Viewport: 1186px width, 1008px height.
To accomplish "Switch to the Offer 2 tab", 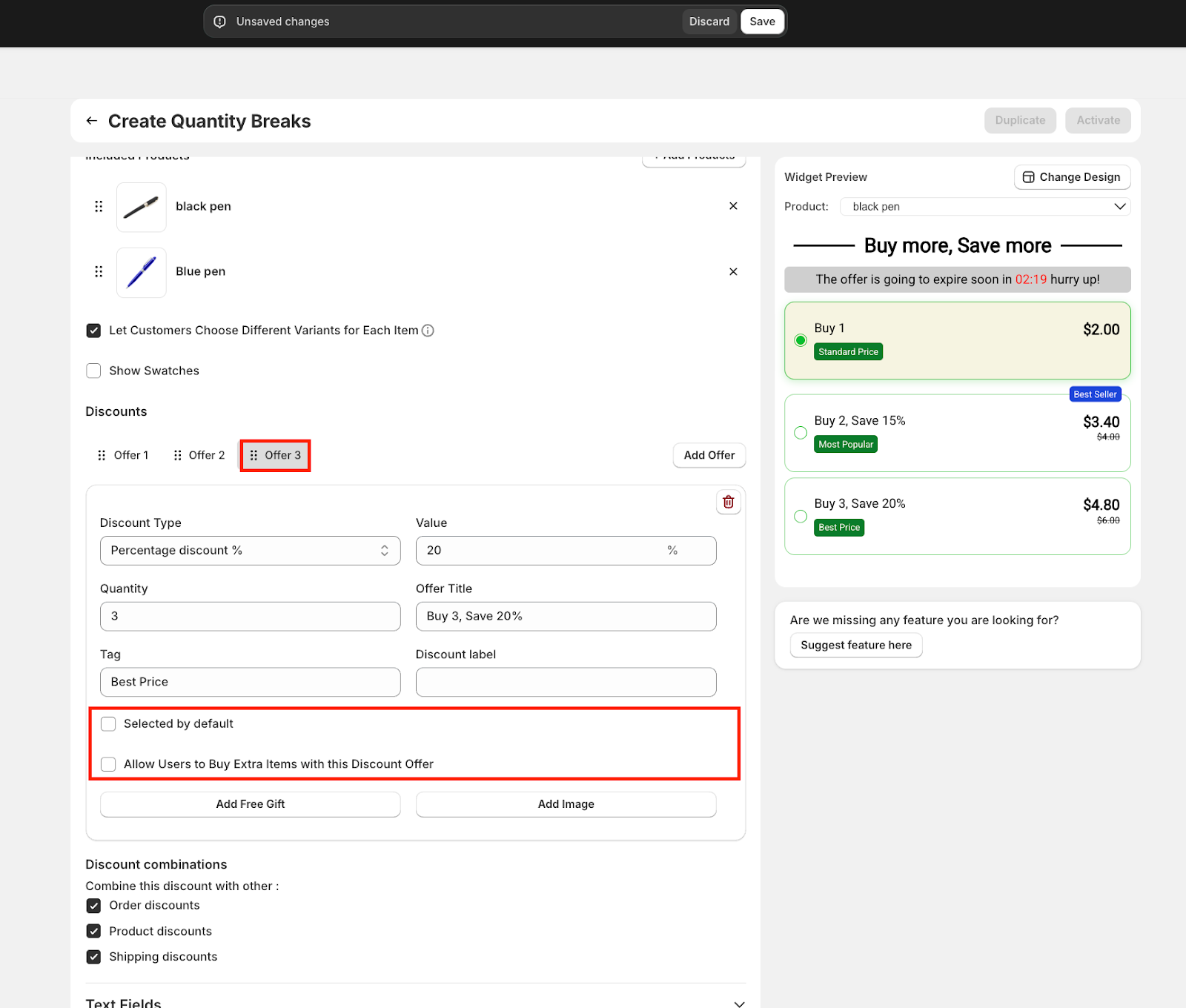I will 199,455.
